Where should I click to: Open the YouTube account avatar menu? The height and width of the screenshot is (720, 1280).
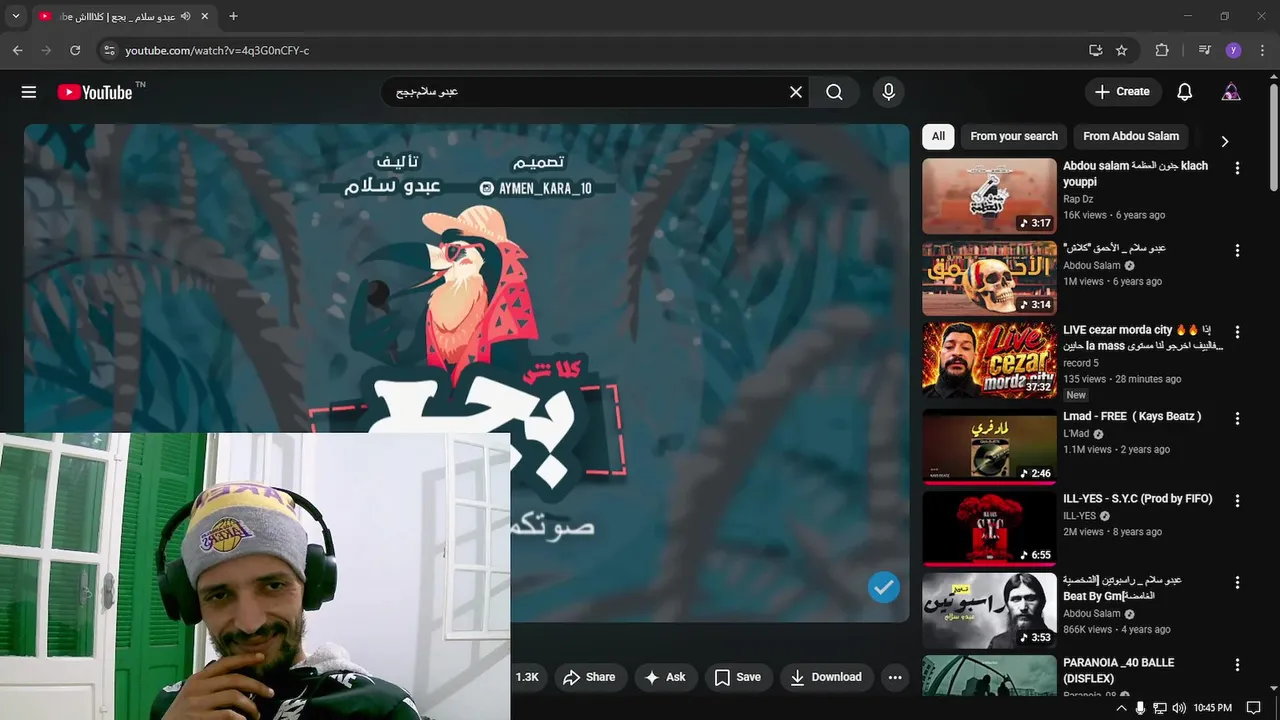point(1231,92)
